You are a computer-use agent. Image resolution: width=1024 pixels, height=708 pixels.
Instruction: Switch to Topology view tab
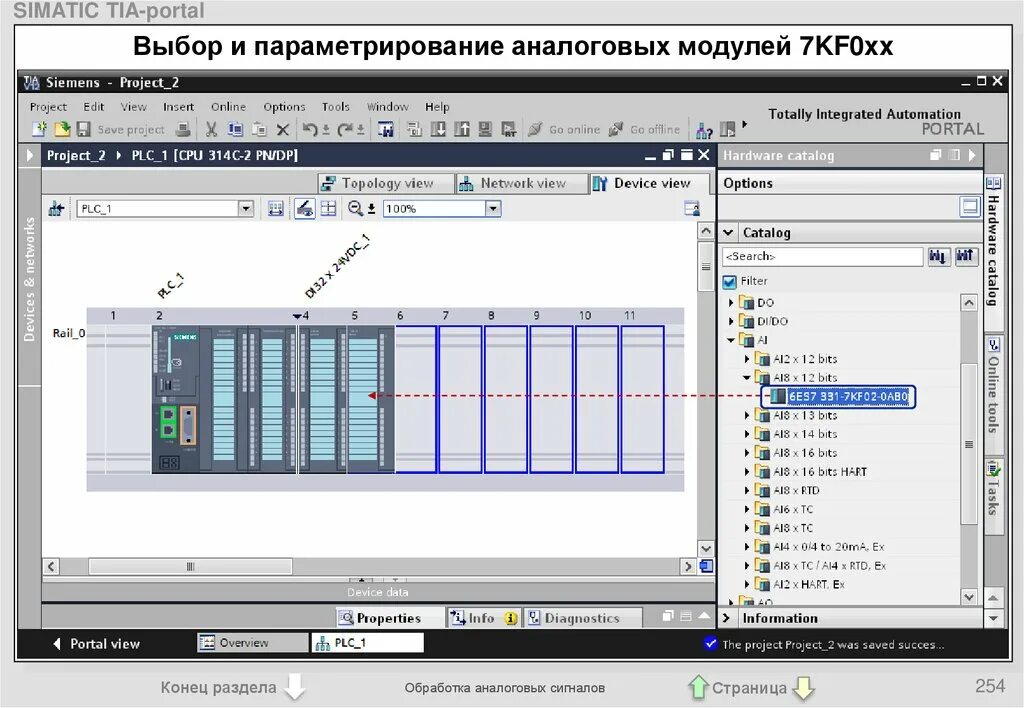[x=385, y=184]
